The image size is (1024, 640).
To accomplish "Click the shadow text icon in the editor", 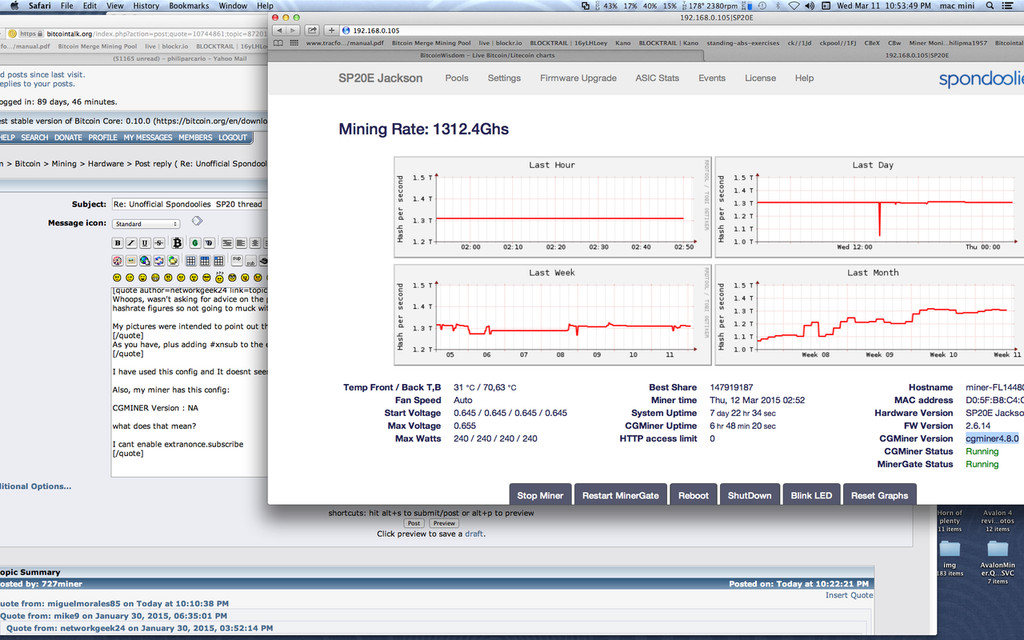I will point(209,243).
